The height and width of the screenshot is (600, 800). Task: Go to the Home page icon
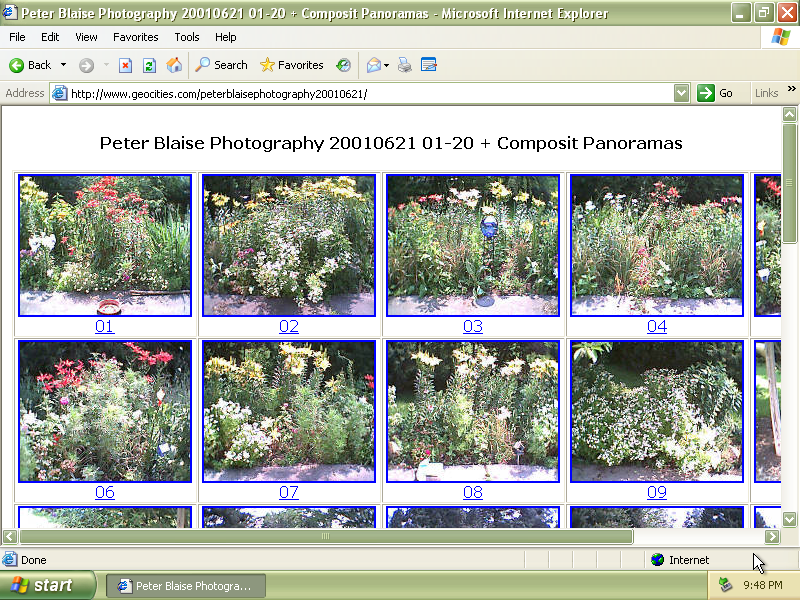[x=173, y=65]
